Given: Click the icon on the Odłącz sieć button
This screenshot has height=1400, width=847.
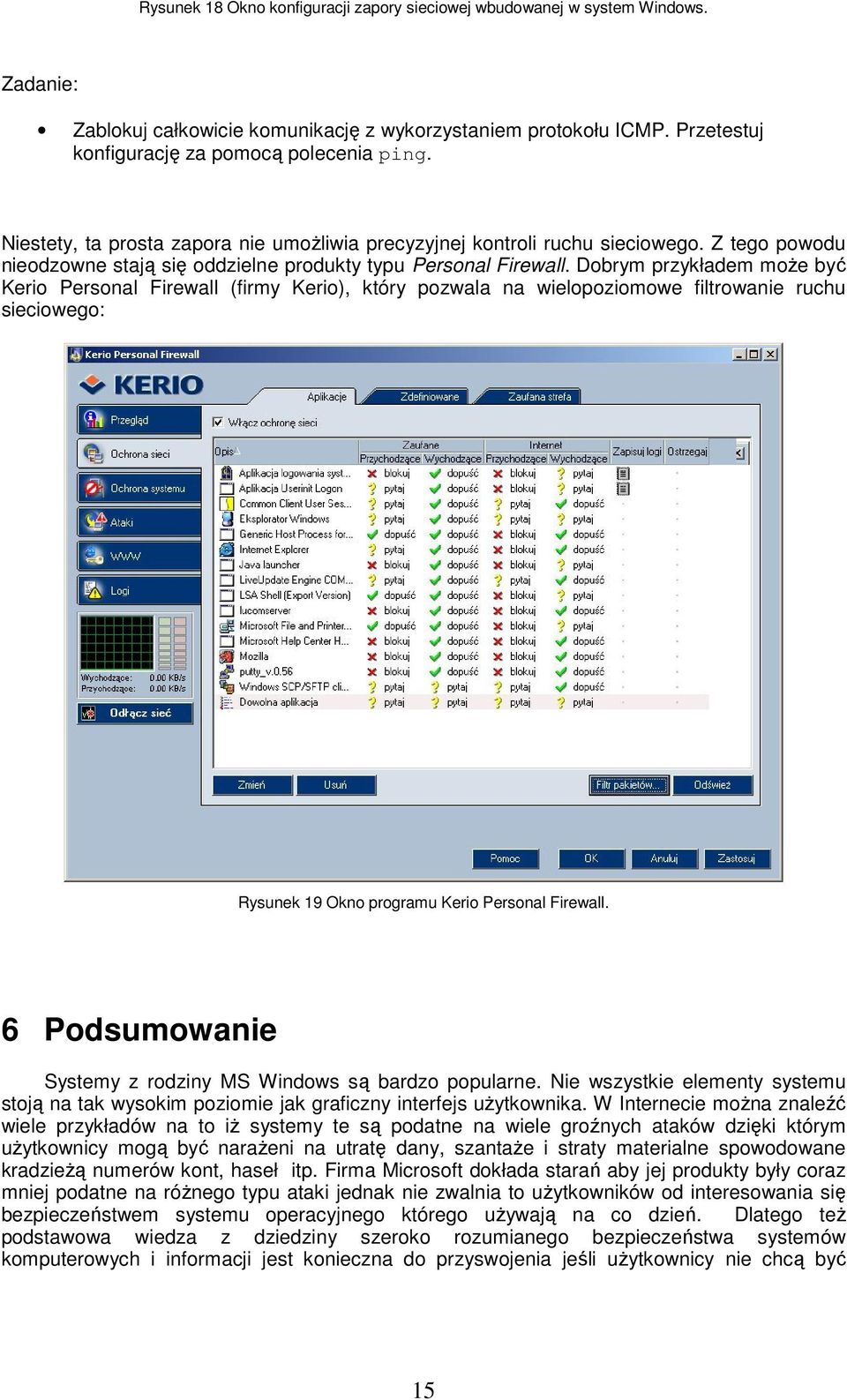Looking at the screenshot, I should point(89,713).
